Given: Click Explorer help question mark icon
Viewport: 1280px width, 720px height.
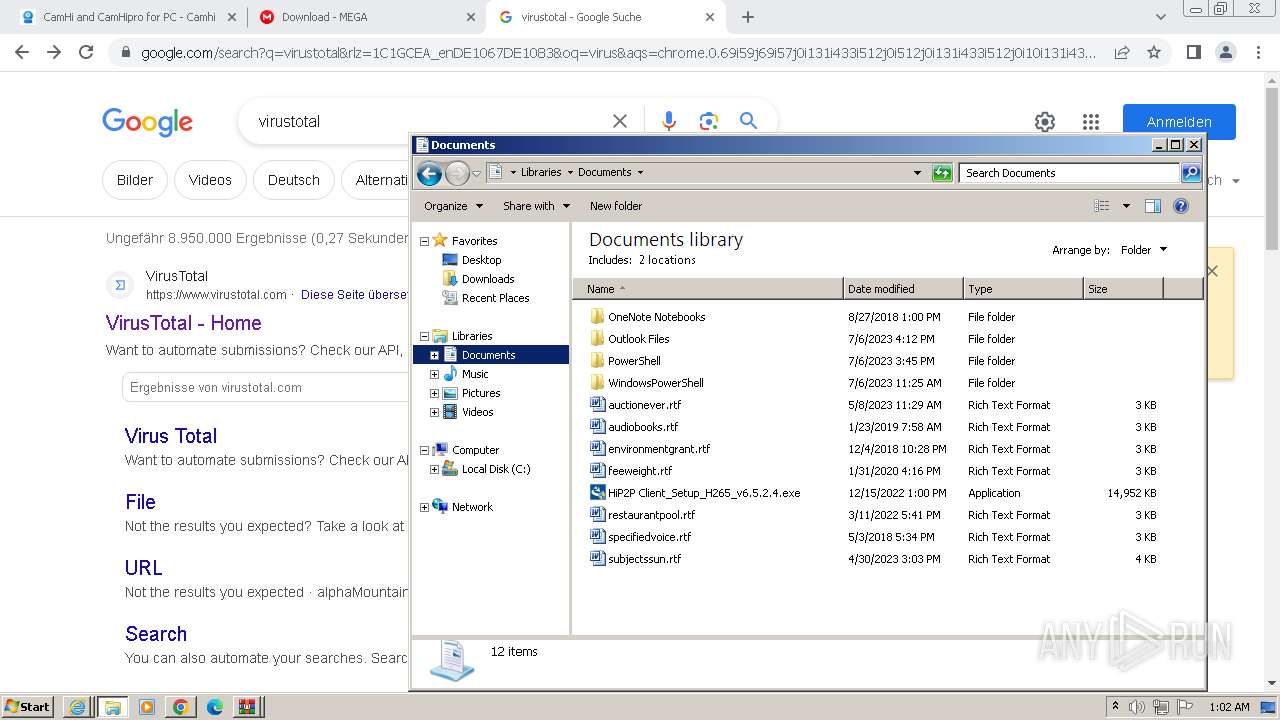Looking at the screenshot, I should click(x=1181, y=206).
